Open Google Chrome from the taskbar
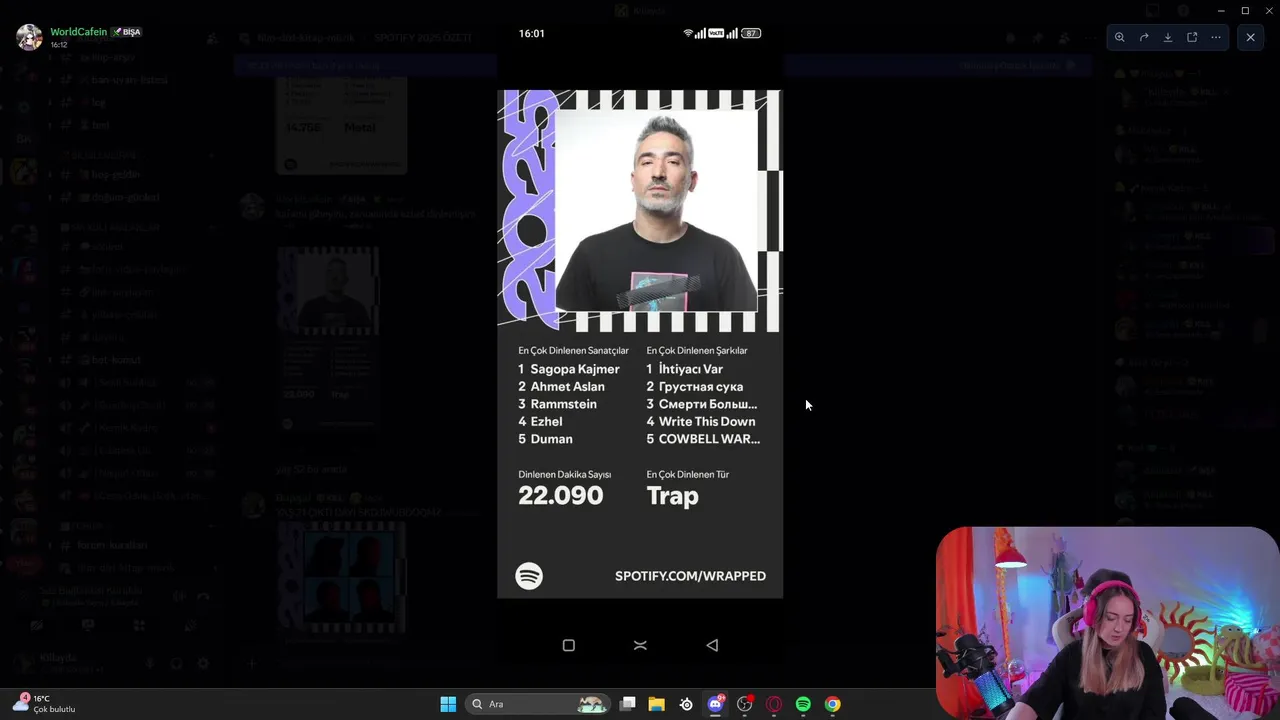 pos(832,704)
